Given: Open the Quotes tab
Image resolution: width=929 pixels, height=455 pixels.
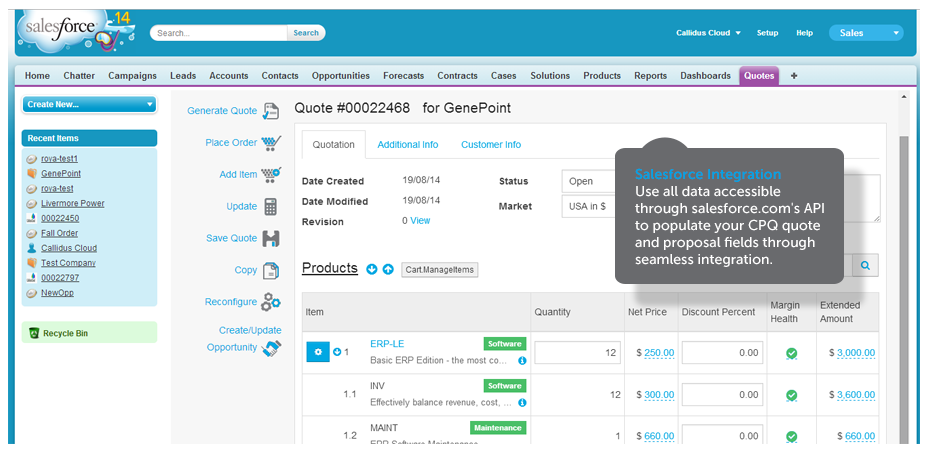Looking at the screenshot, I should 759,76.
